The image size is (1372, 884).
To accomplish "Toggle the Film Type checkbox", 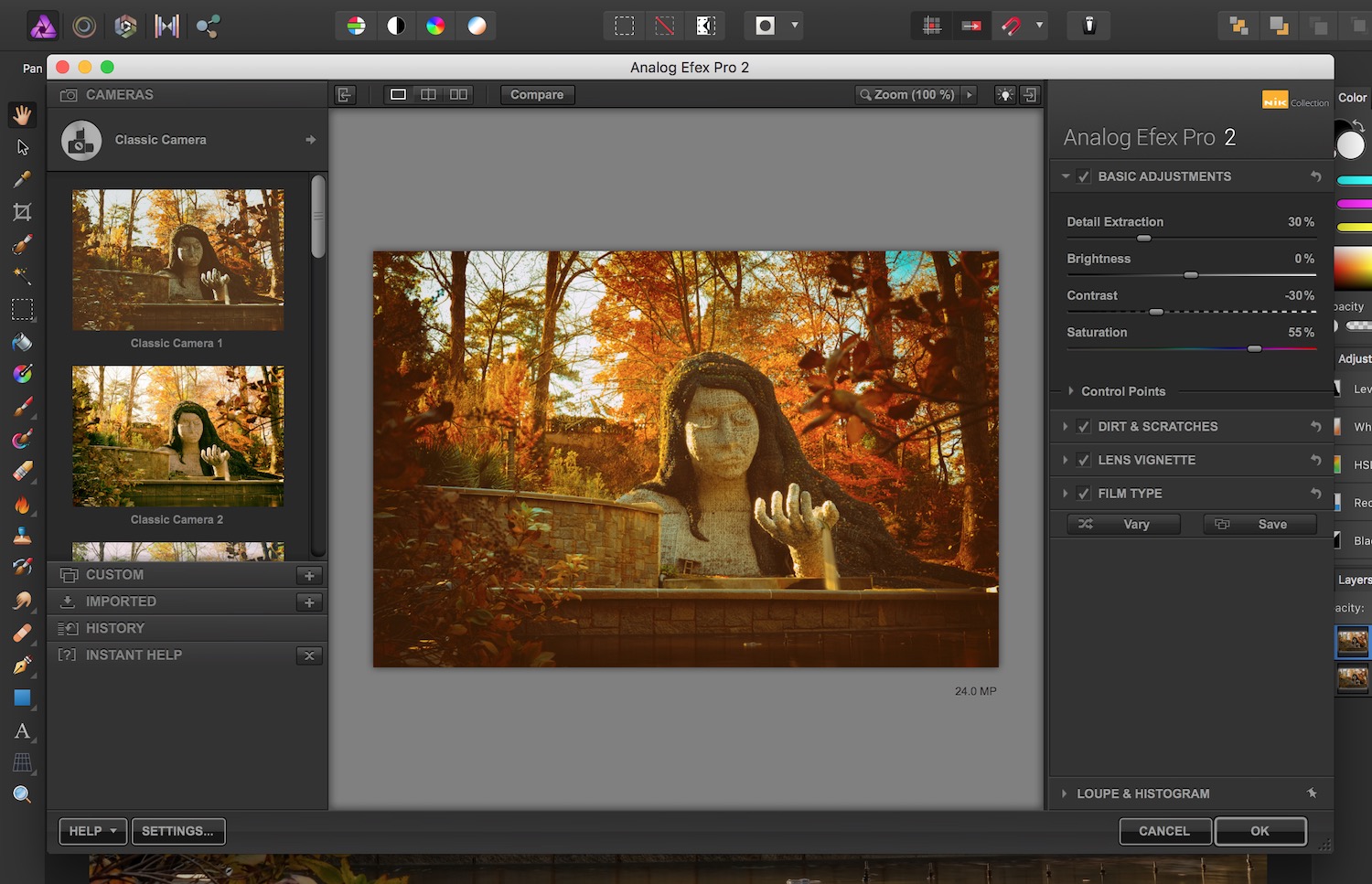I will (1084, 494).
